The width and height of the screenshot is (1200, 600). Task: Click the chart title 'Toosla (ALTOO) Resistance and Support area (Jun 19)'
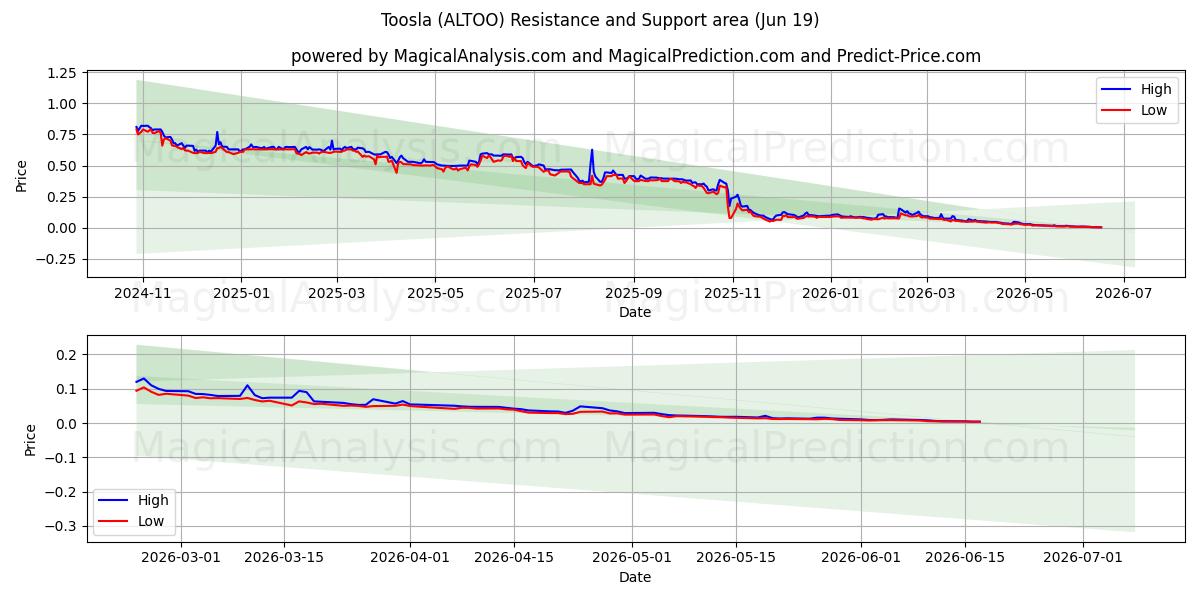600,20
